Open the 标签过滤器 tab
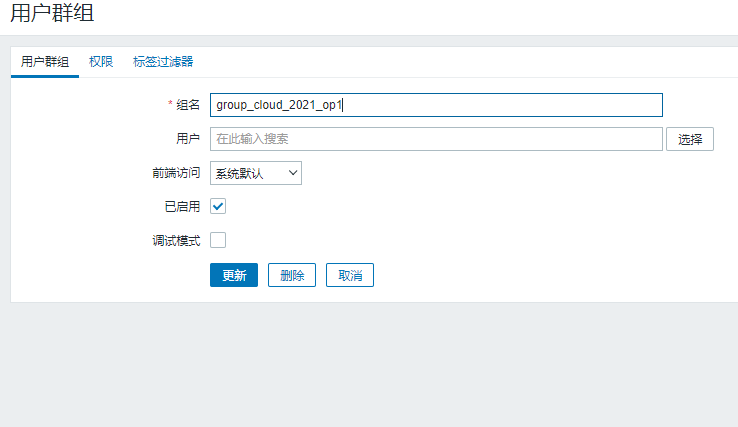This screenshot has height=427, width=738. click(x=163, y=62)
